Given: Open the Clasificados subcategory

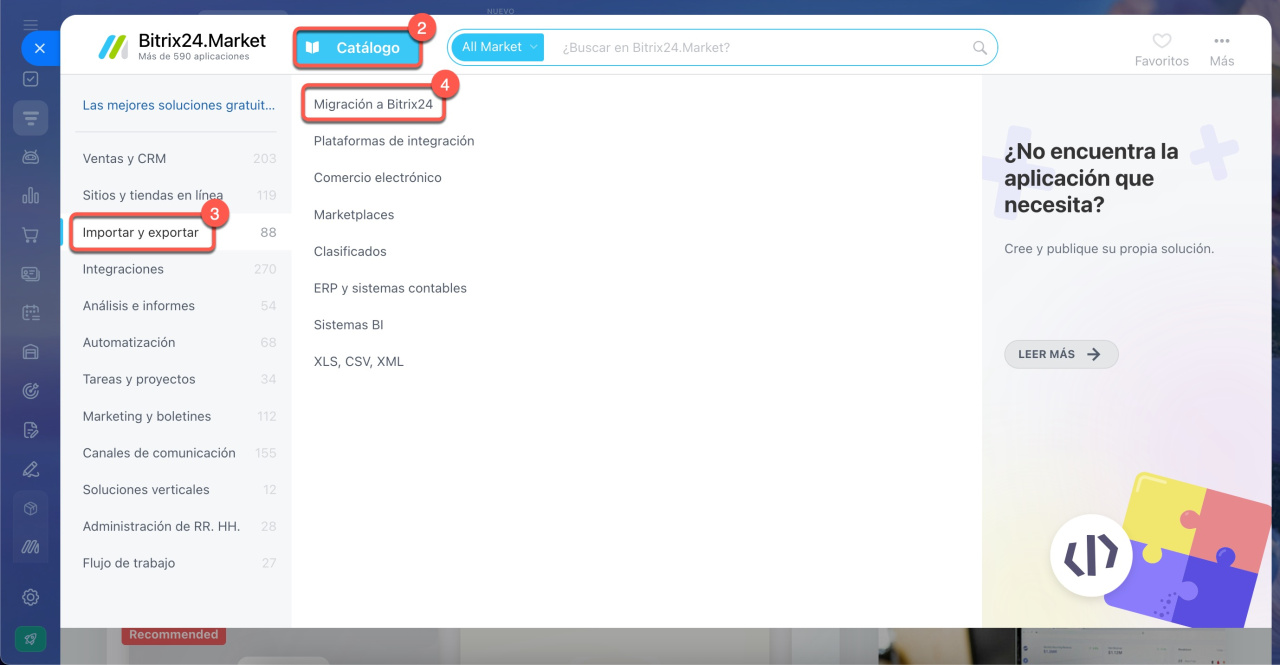Looking at the screenshot, I should coord(350,252).
